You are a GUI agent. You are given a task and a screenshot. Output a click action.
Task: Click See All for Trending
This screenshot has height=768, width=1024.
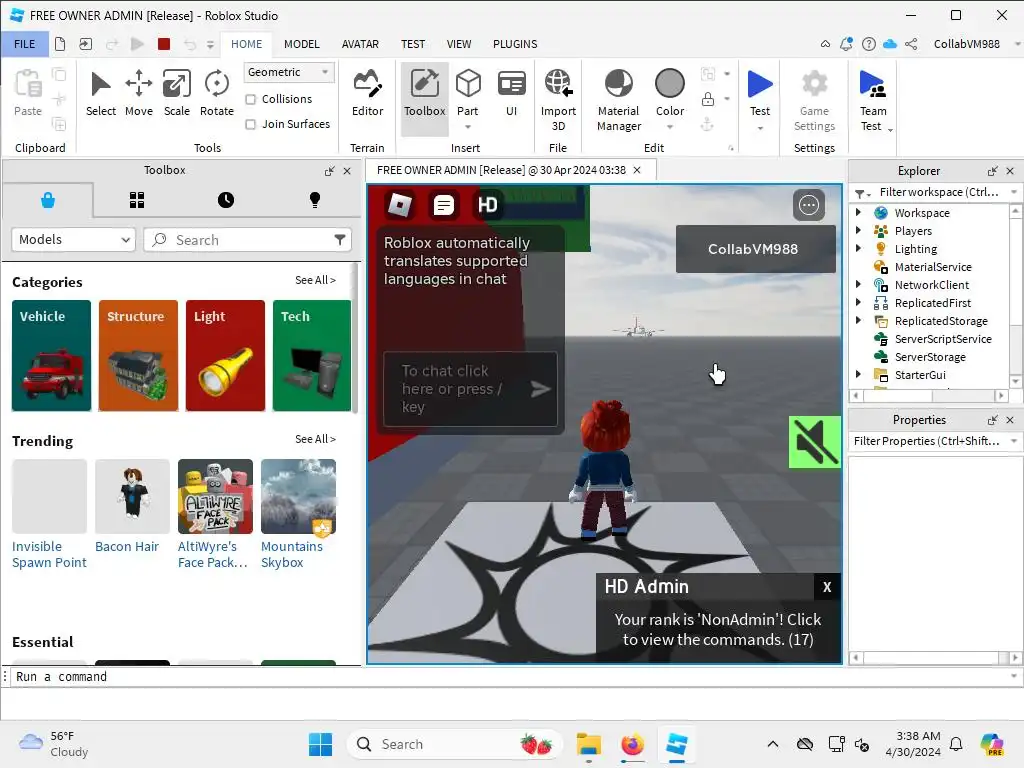pyautogui.click(x=315, y=439)
